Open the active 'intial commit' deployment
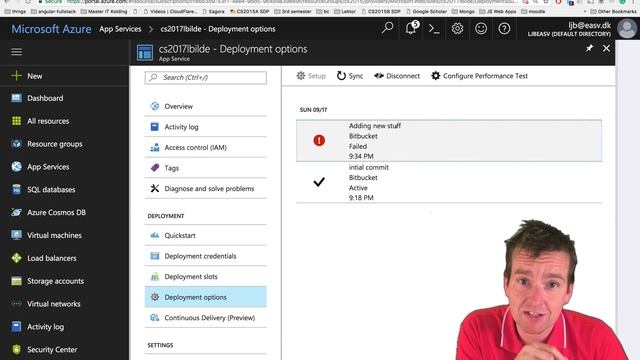640x360 pixels. tap(449, 182)
